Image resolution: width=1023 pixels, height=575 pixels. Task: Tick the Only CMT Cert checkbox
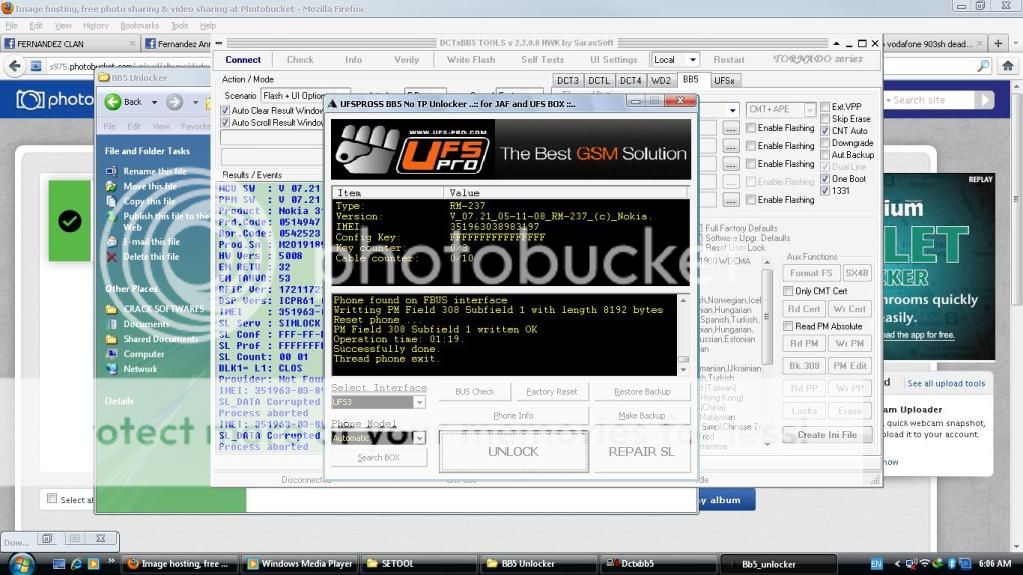pos(788,291)
